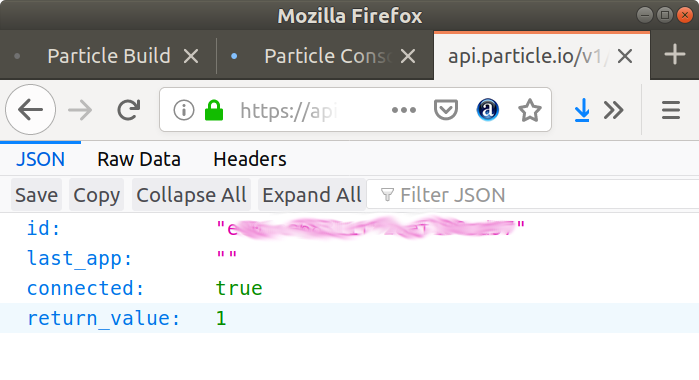Click the Copy button
The width and height of the screenshot is (699, 380).
[96, 195]
